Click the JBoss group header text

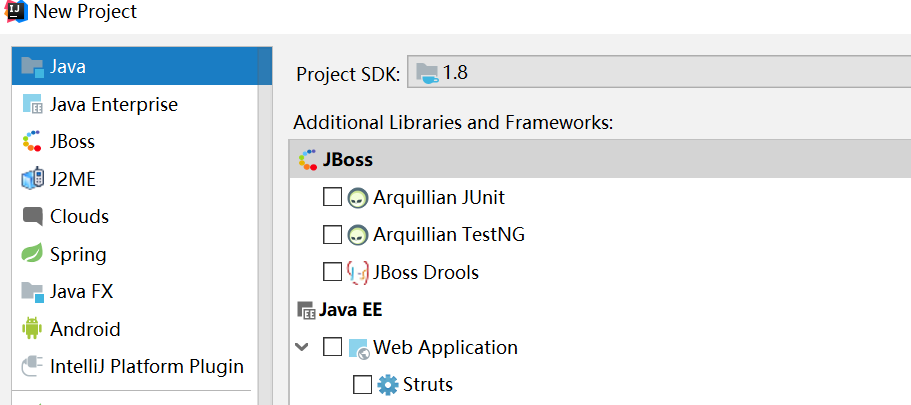(x=347, y=160)
